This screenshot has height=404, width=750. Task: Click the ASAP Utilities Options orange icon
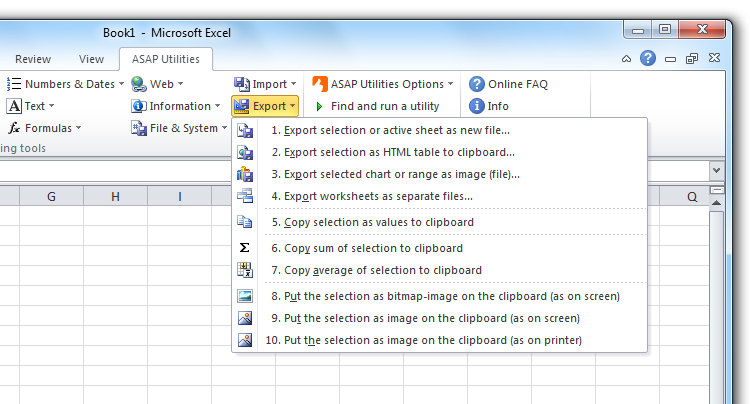320,84
